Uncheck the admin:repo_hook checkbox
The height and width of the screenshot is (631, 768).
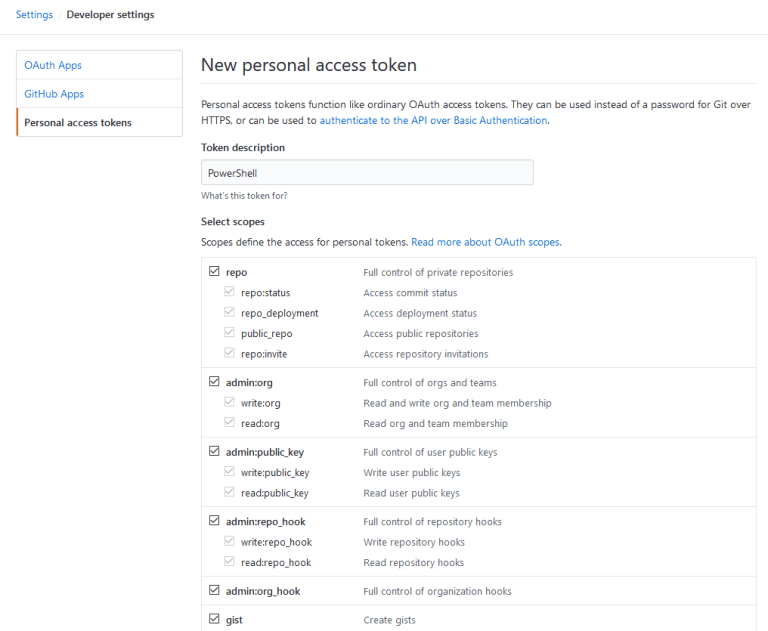point(214,520)
